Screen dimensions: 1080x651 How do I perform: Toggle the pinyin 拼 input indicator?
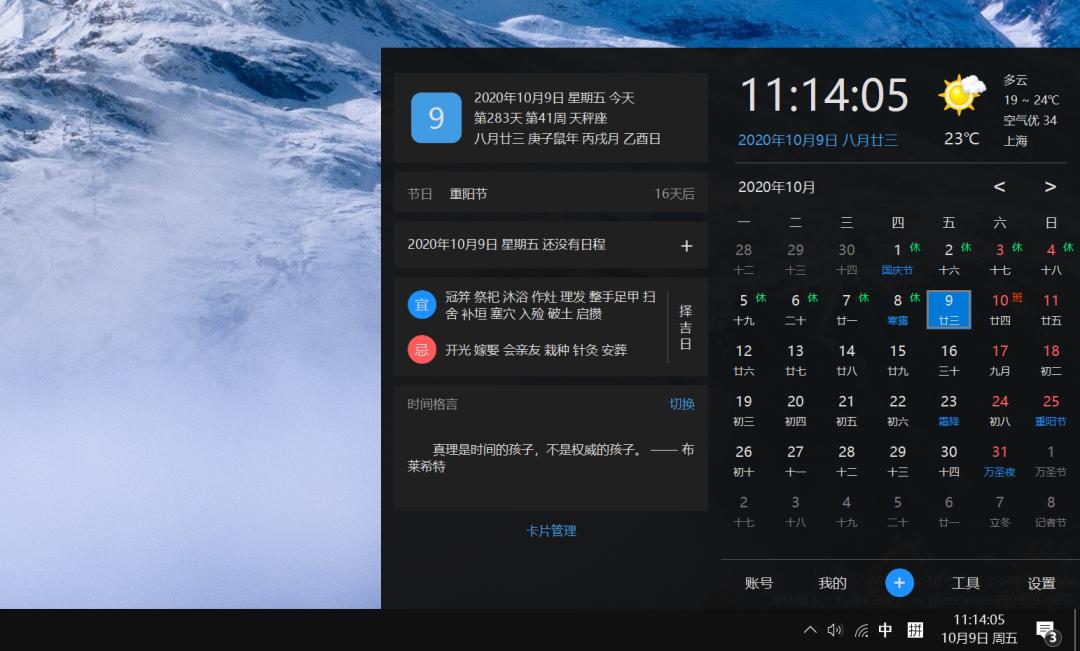click(x=913, y=630)
